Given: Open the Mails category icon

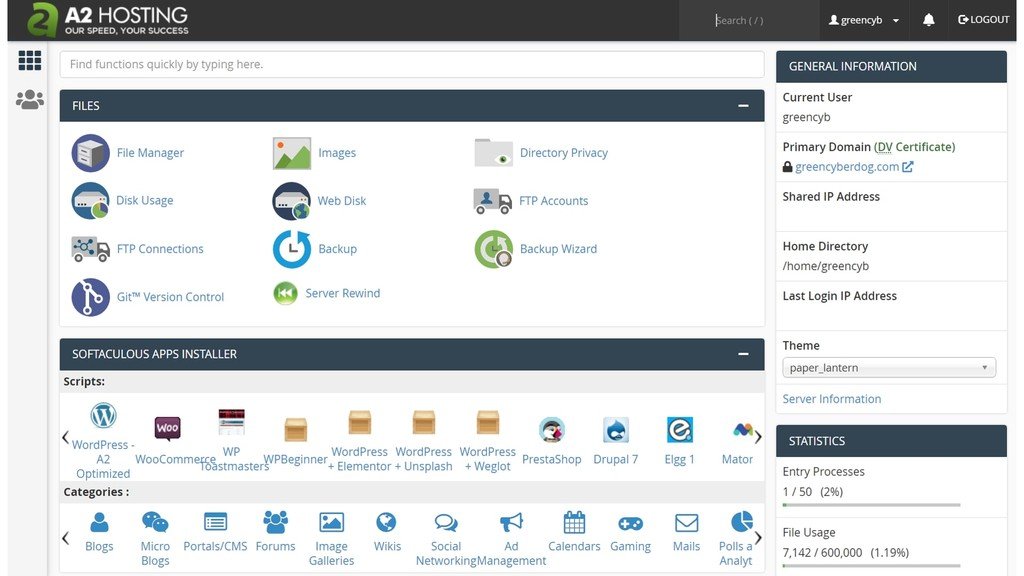Looking at the screenshot, I should pos(686,523).
